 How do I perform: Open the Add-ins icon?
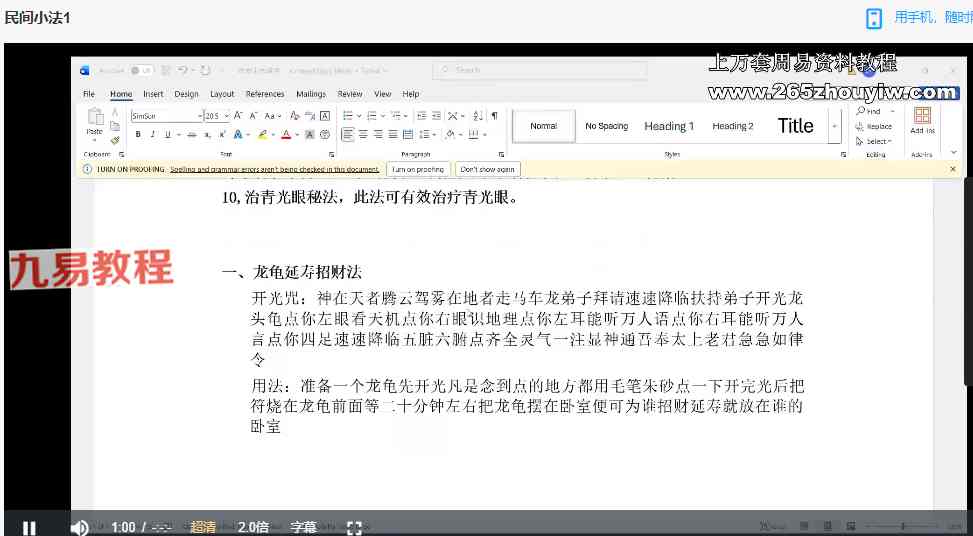pyautogui.click(x=922, y=120)
